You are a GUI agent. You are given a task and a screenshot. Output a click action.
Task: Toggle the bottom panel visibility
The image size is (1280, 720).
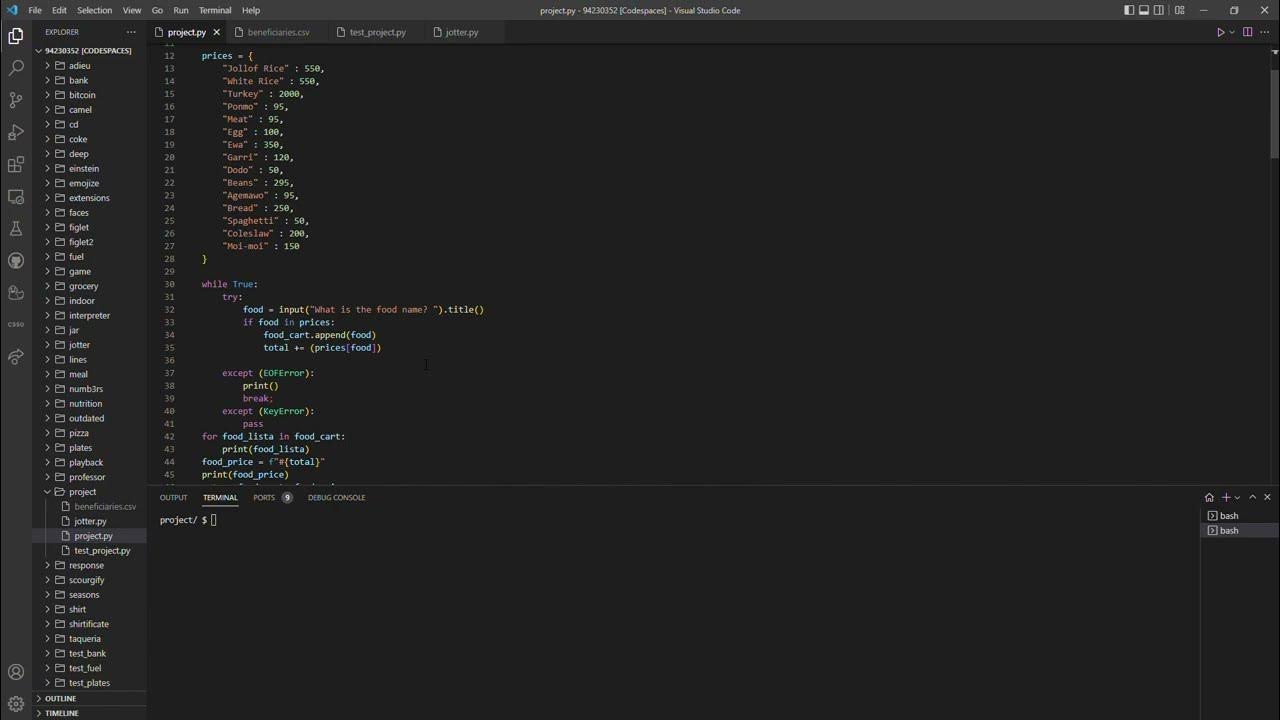point(1144,10)
